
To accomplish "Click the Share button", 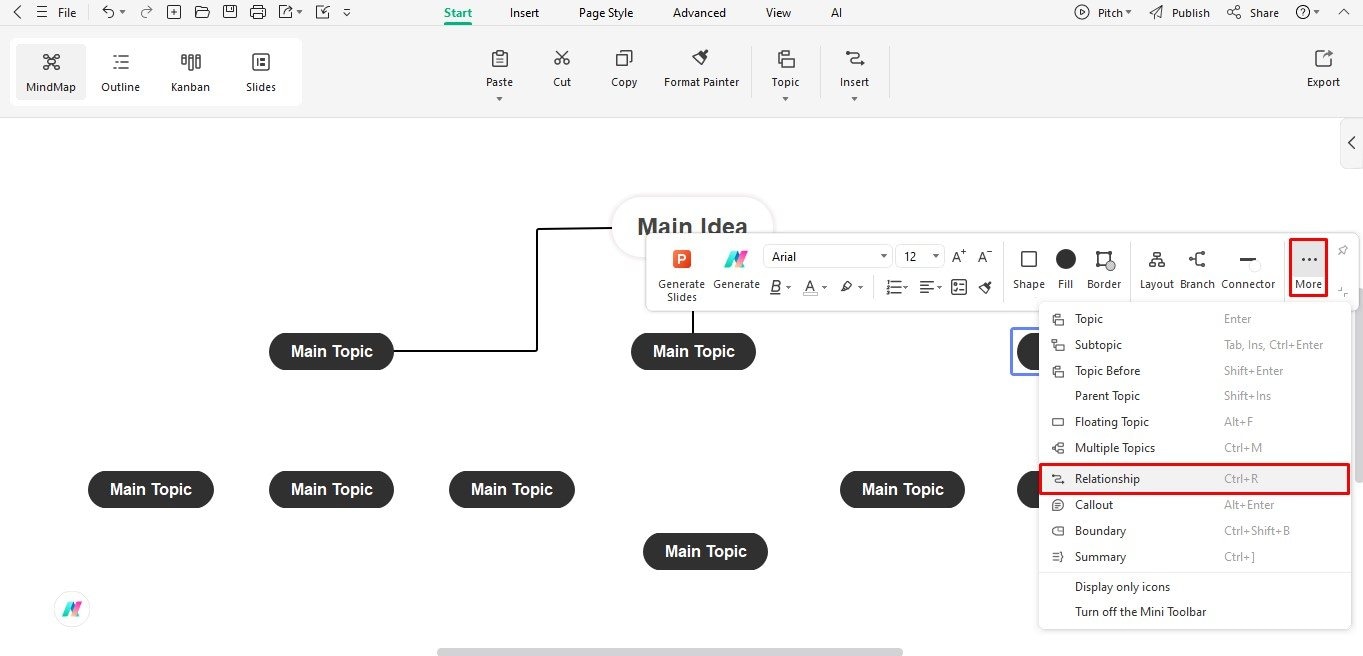I will [1253, 13].
